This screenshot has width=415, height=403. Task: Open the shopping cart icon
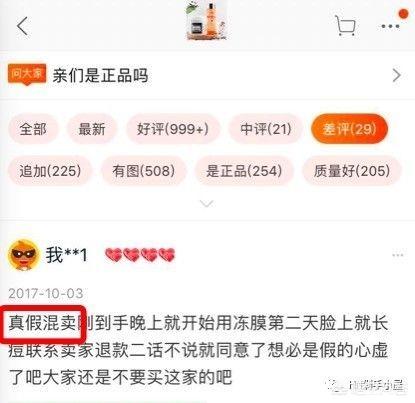click(345, 25)
